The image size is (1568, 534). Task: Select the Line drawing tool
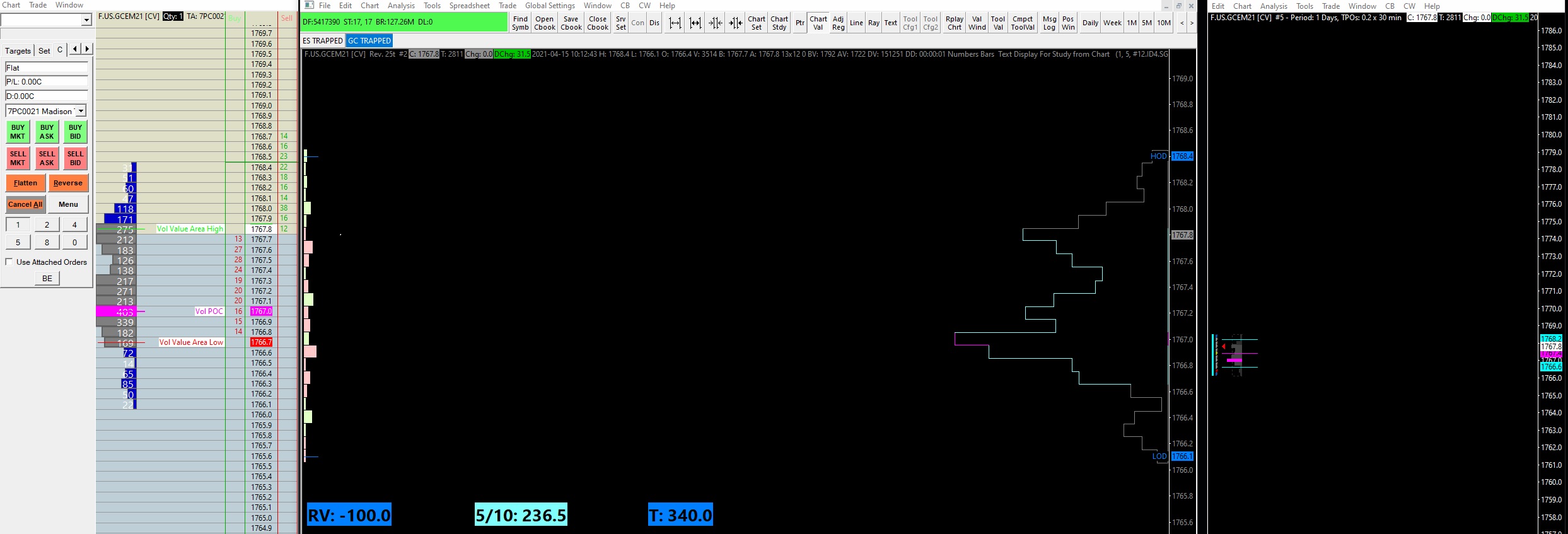point(856,23)
